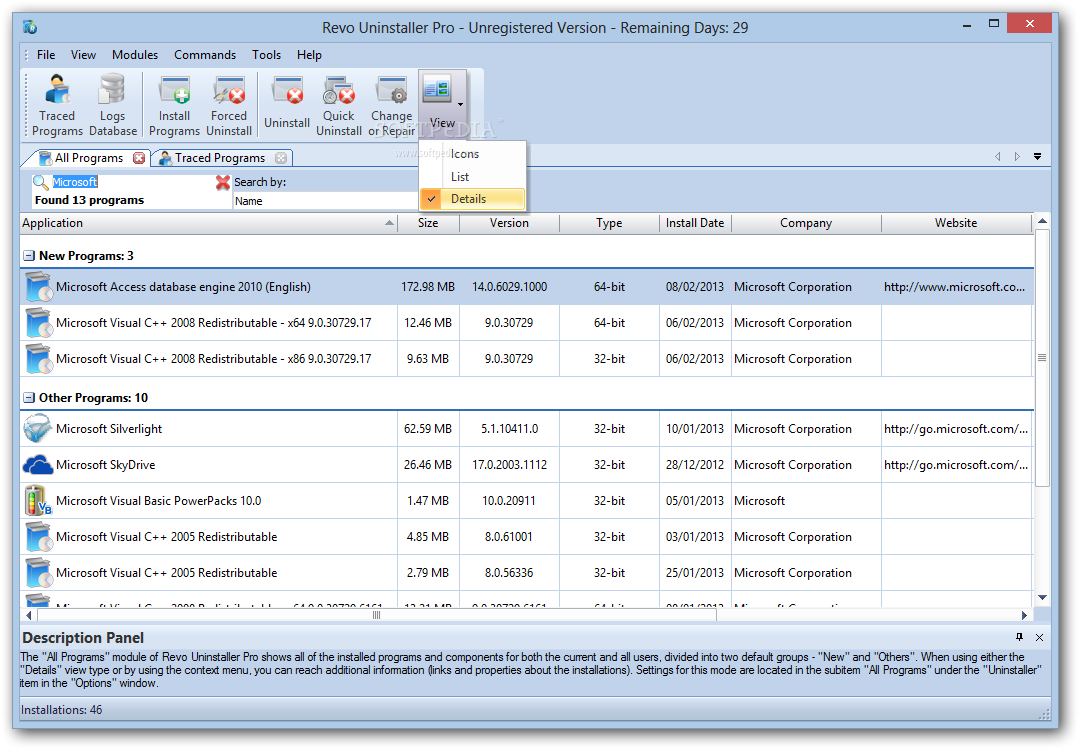Close the Description Panel

(1039, 637)
